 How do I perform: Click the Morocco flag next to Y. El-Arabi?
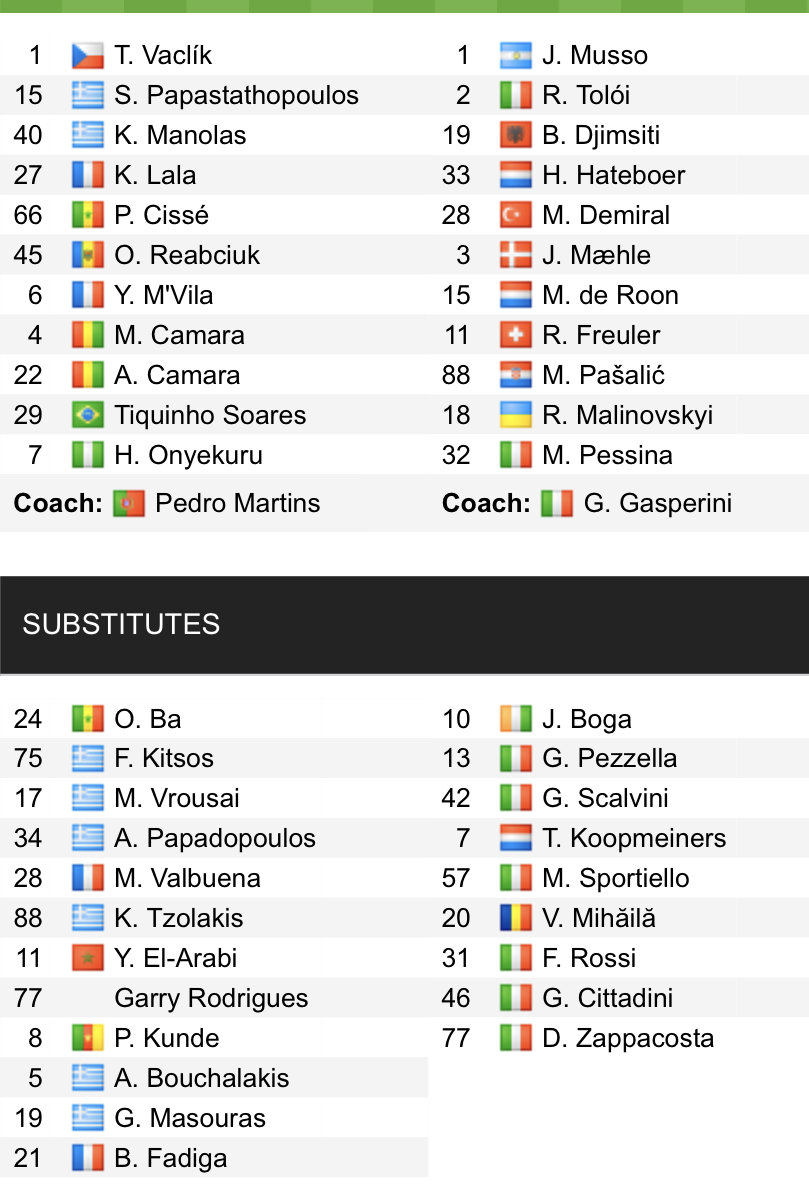pyautogui.click(x=88, y=958)
